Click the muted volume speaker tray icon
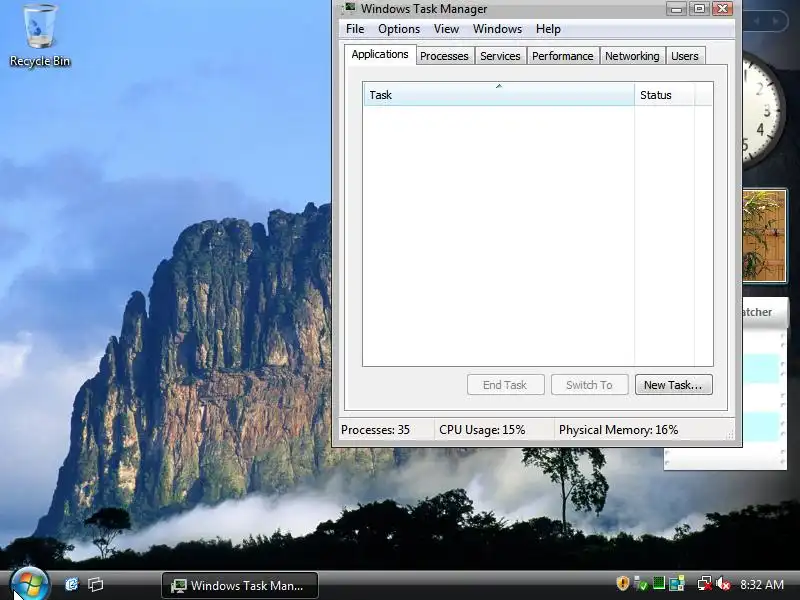 pos(723,583)
